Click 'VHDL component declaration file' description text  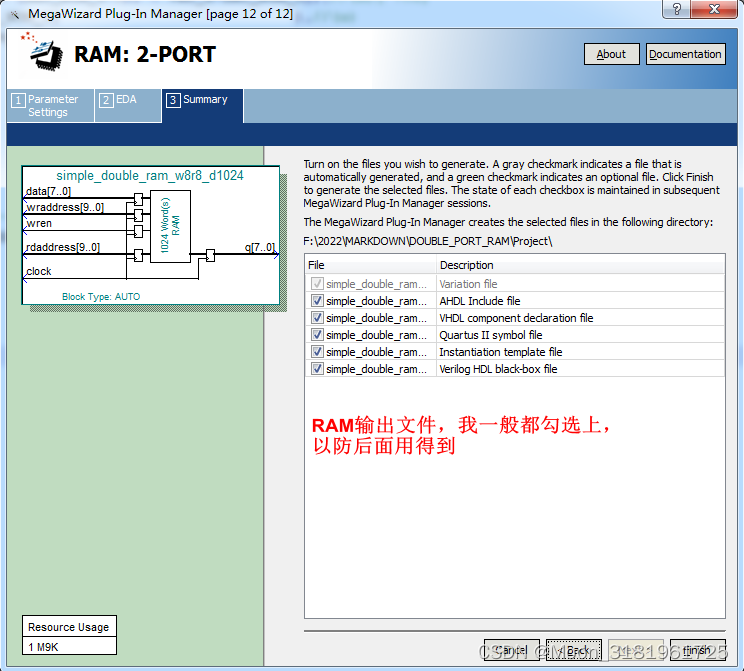tap(516, 318)
